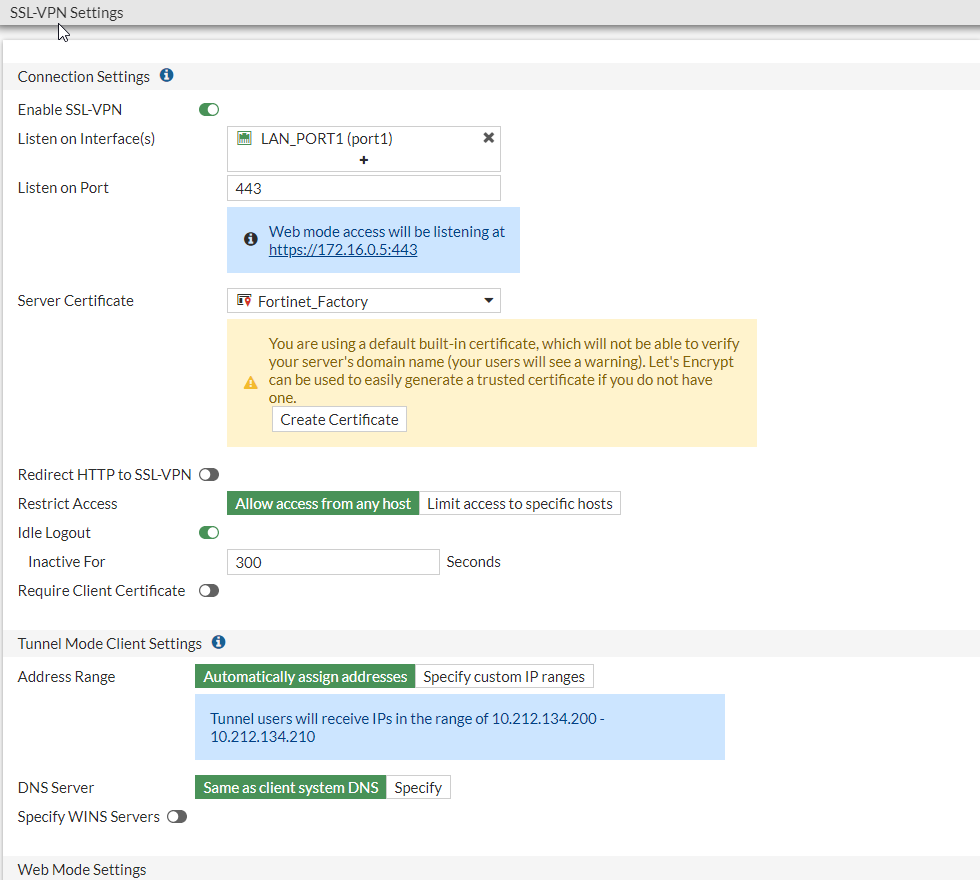Turn on Specify WINS Servers
980x880 pixels.
pos(177,817)
